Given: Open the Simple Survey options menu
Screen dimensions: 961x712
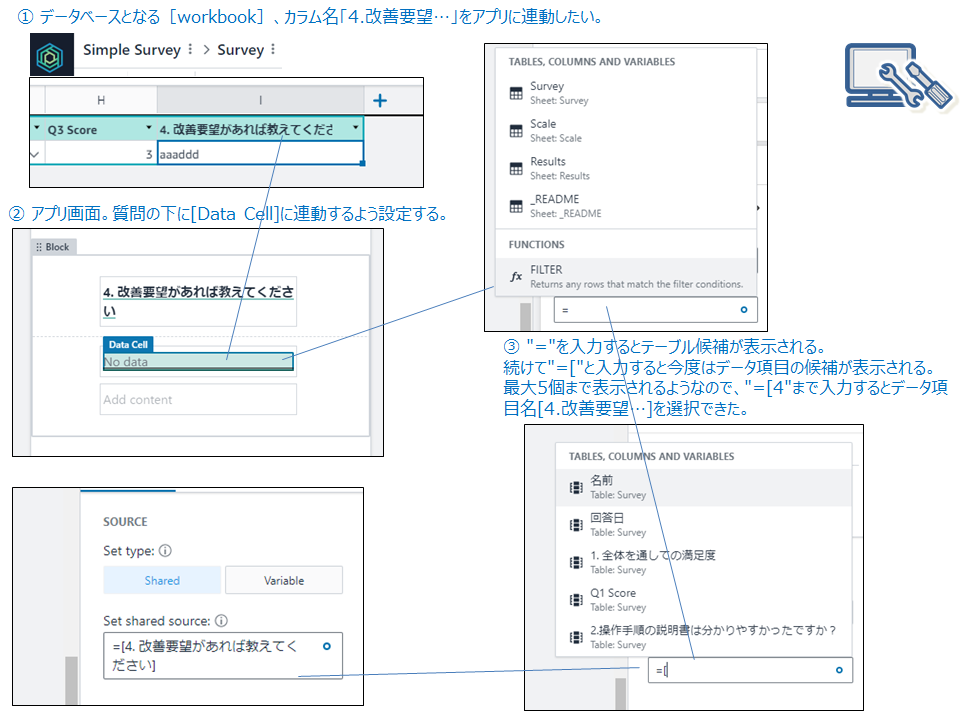Looking at the screenshot, I should pyautogui.click(x=190, y=50).
